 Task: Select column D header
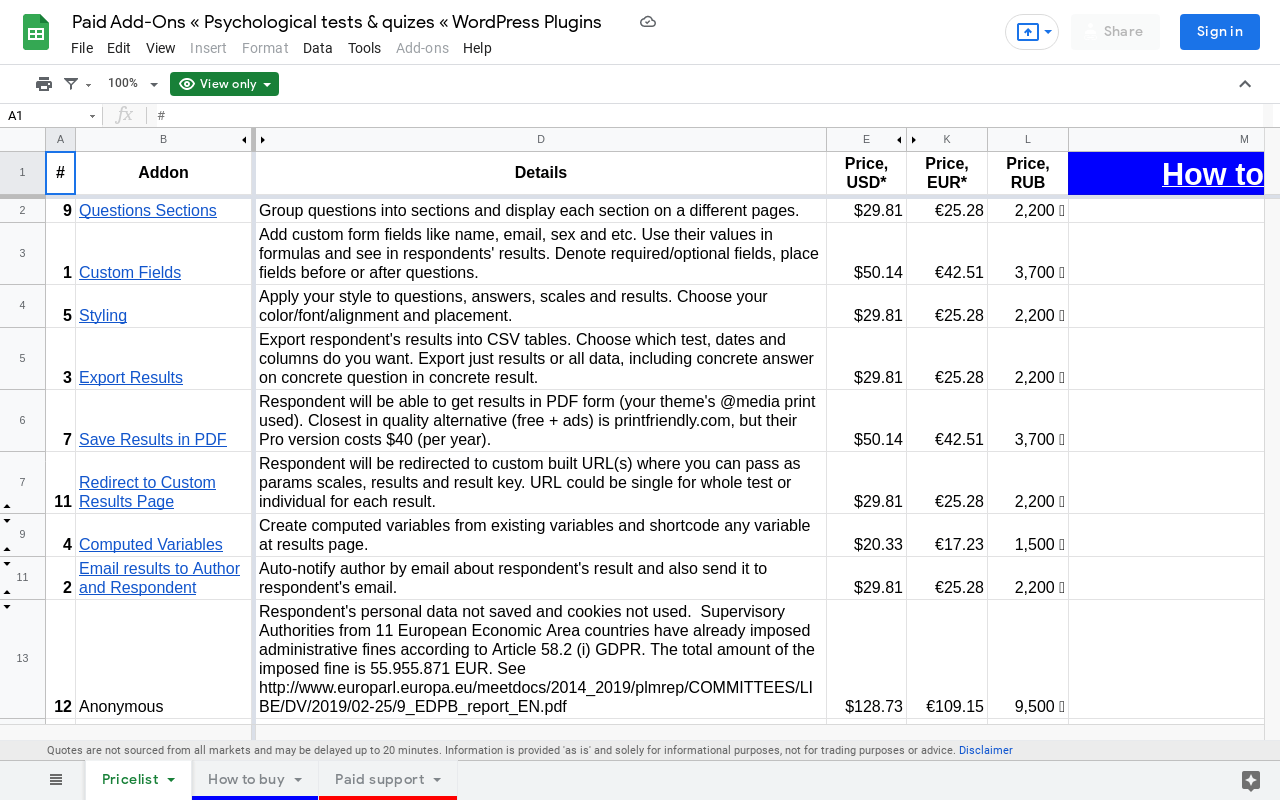click(541, 140)
